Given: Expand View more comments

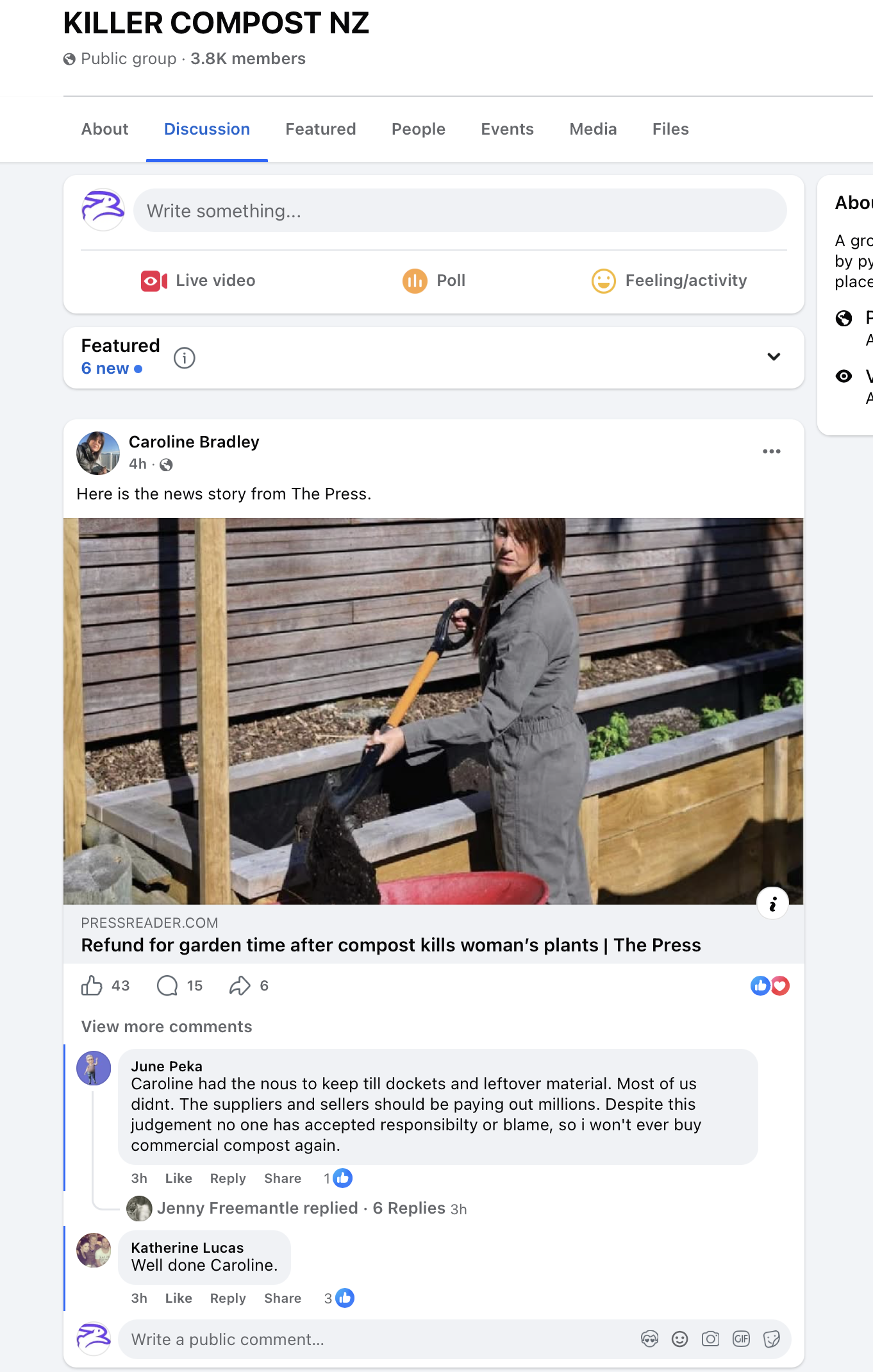Looking at the screenshot, I should pos(167,1026).
